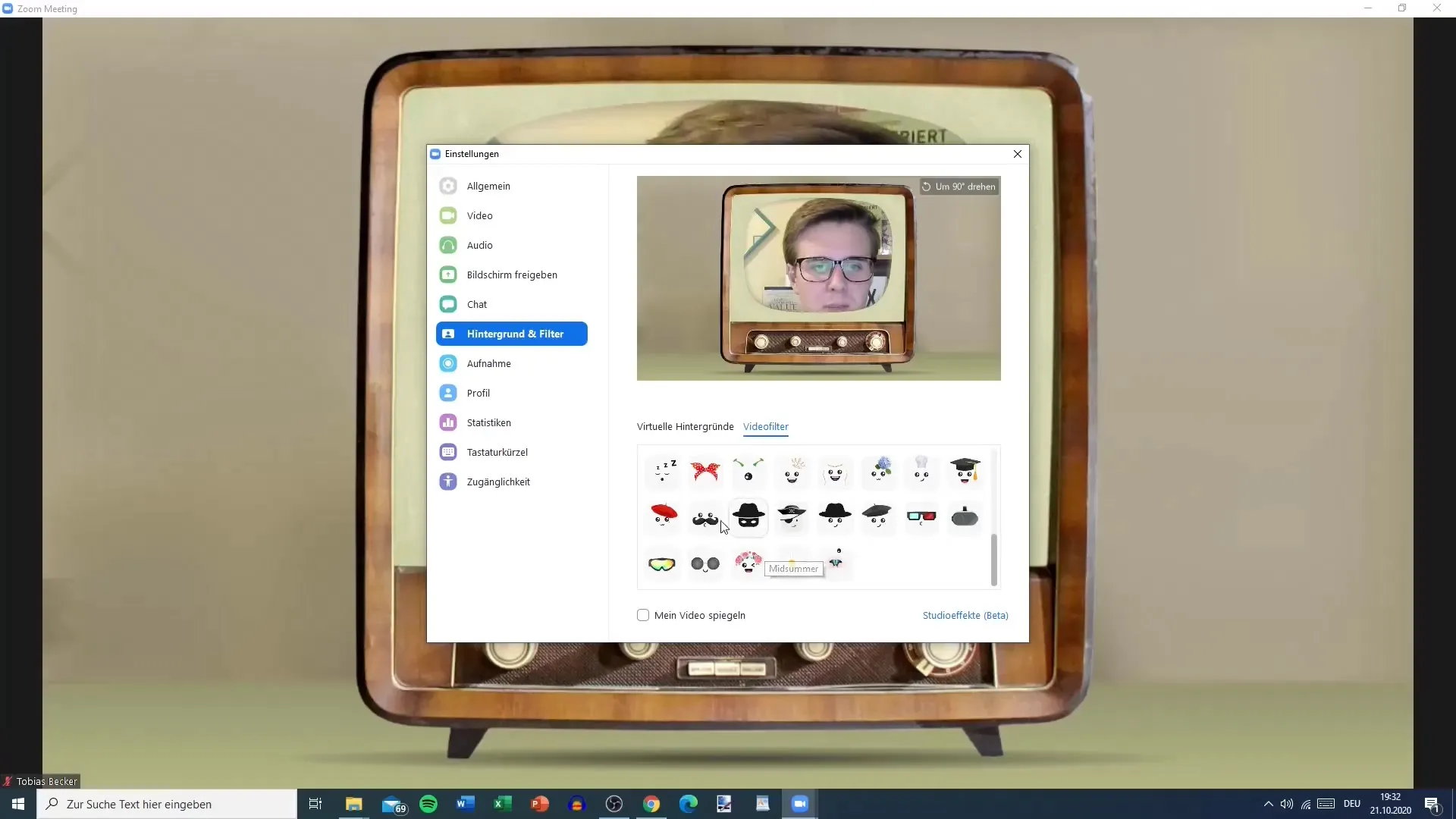Image resolution: width=1456 pixels, height=819 pixels.
Task: Open Zugänglichkeit settings section
Action: point(512,482)
